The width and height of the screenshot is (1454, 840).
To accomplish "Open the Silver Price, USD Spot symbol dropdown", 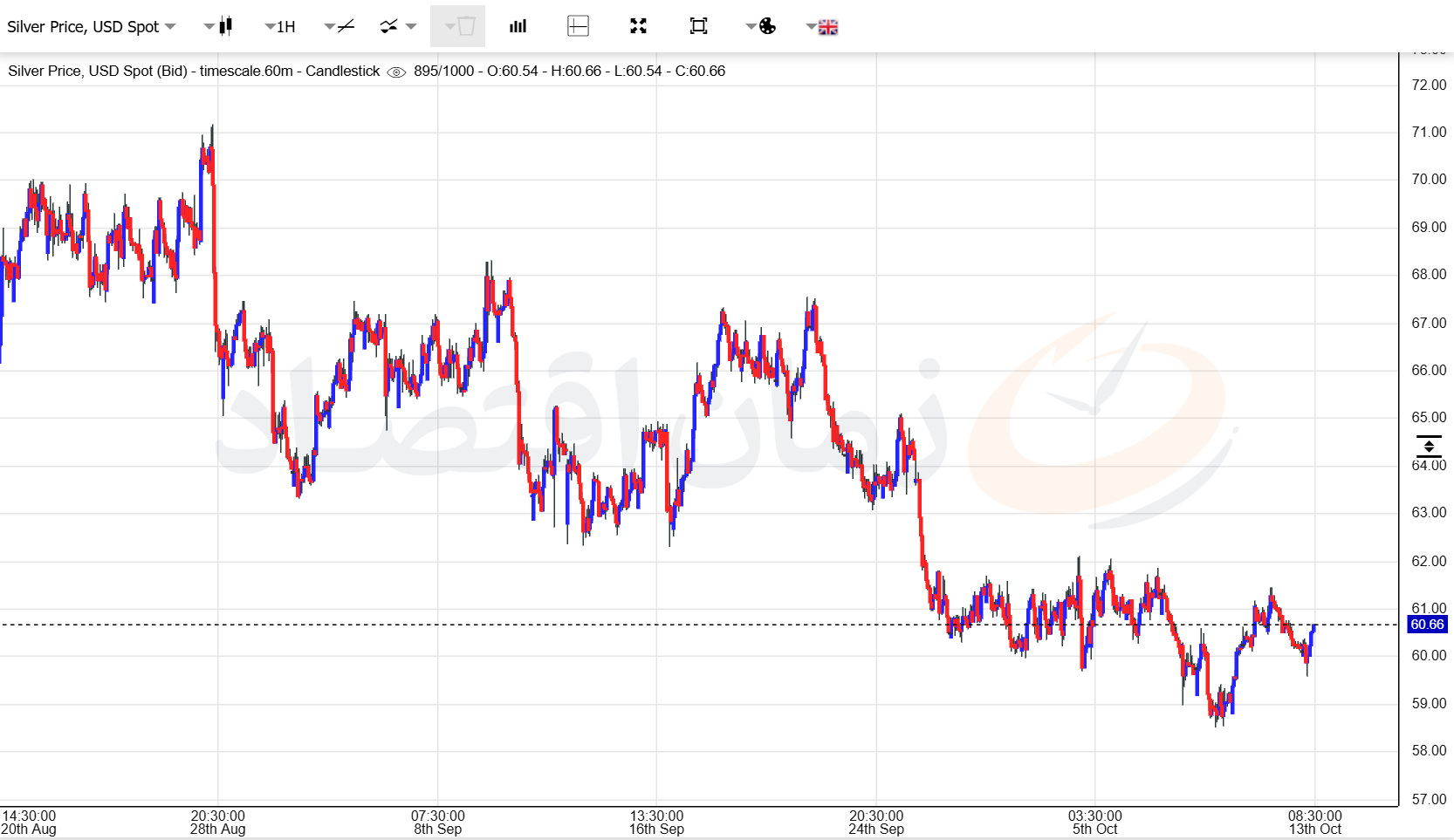I will coord(91,27).
